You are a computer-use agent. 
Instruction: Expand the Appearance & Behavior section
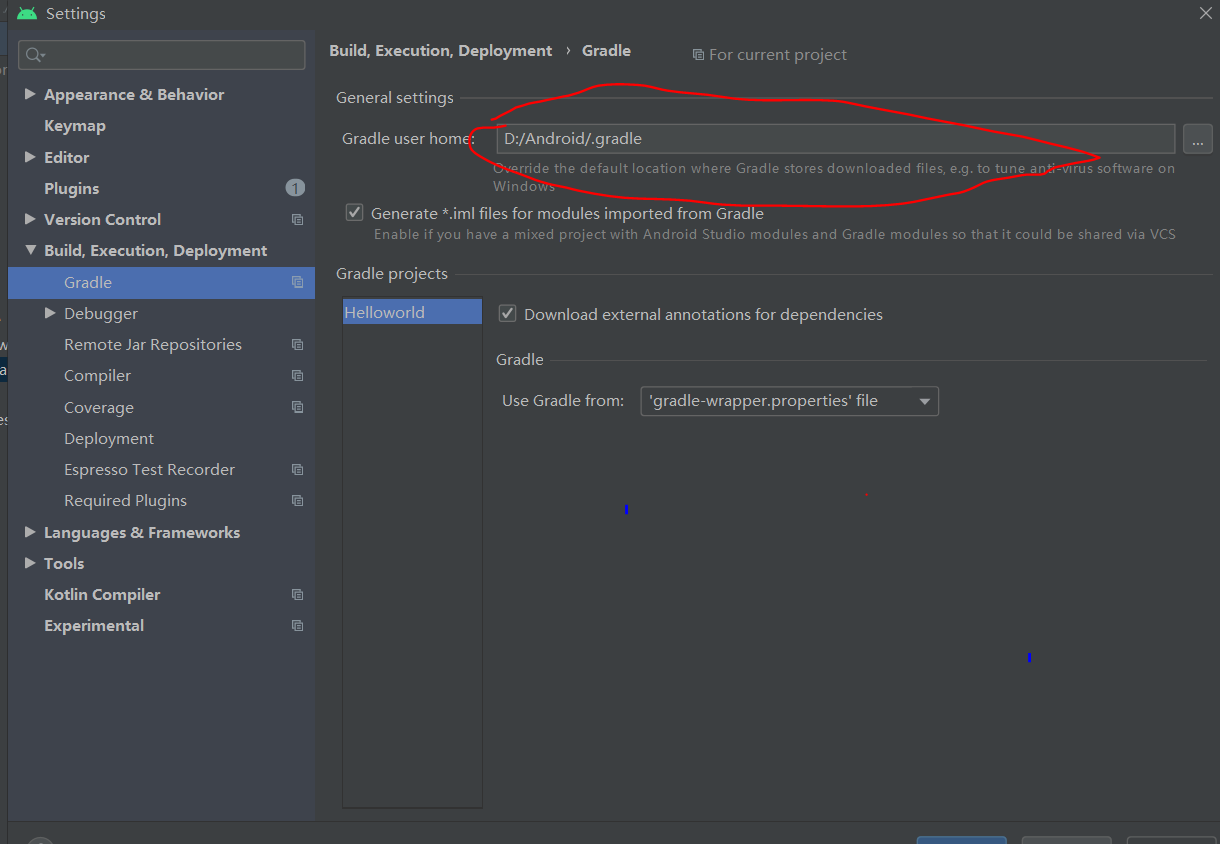point(30,94)
